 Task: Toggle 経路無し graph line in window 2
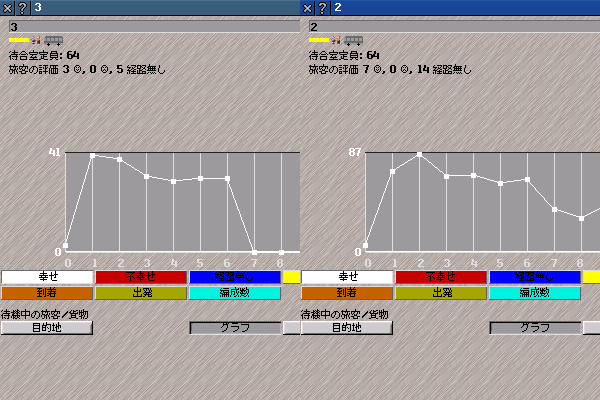535,277
